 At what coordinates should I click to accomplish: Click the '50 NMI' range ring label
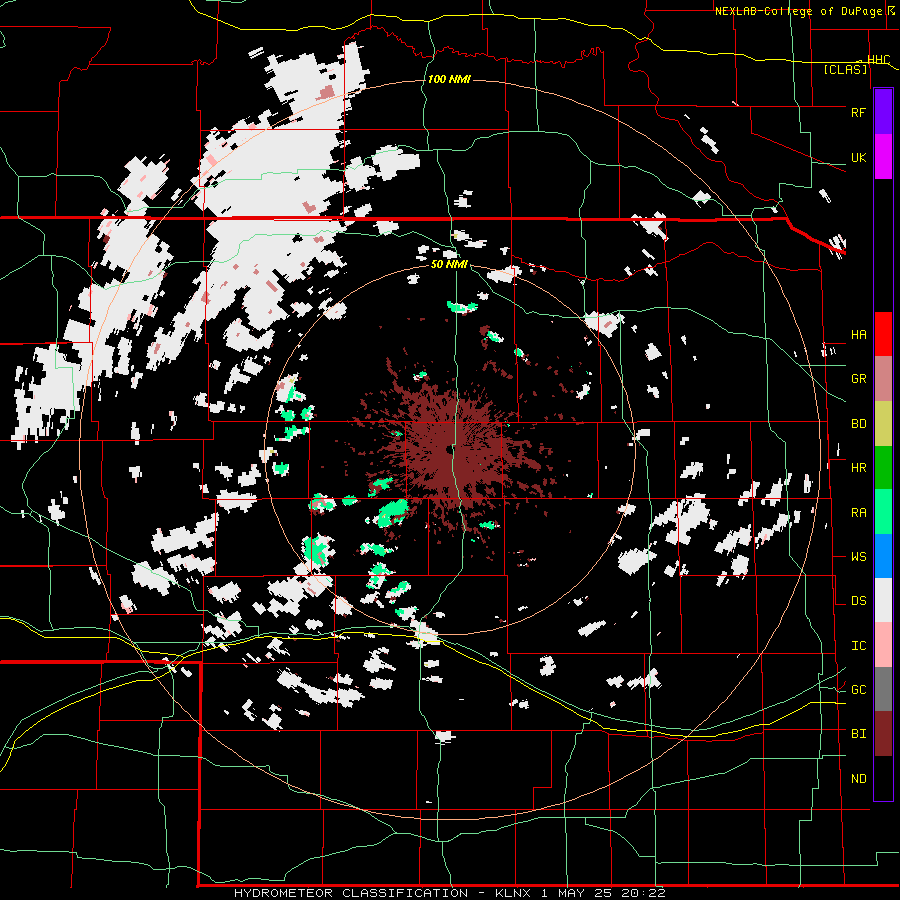click(449, 264)
